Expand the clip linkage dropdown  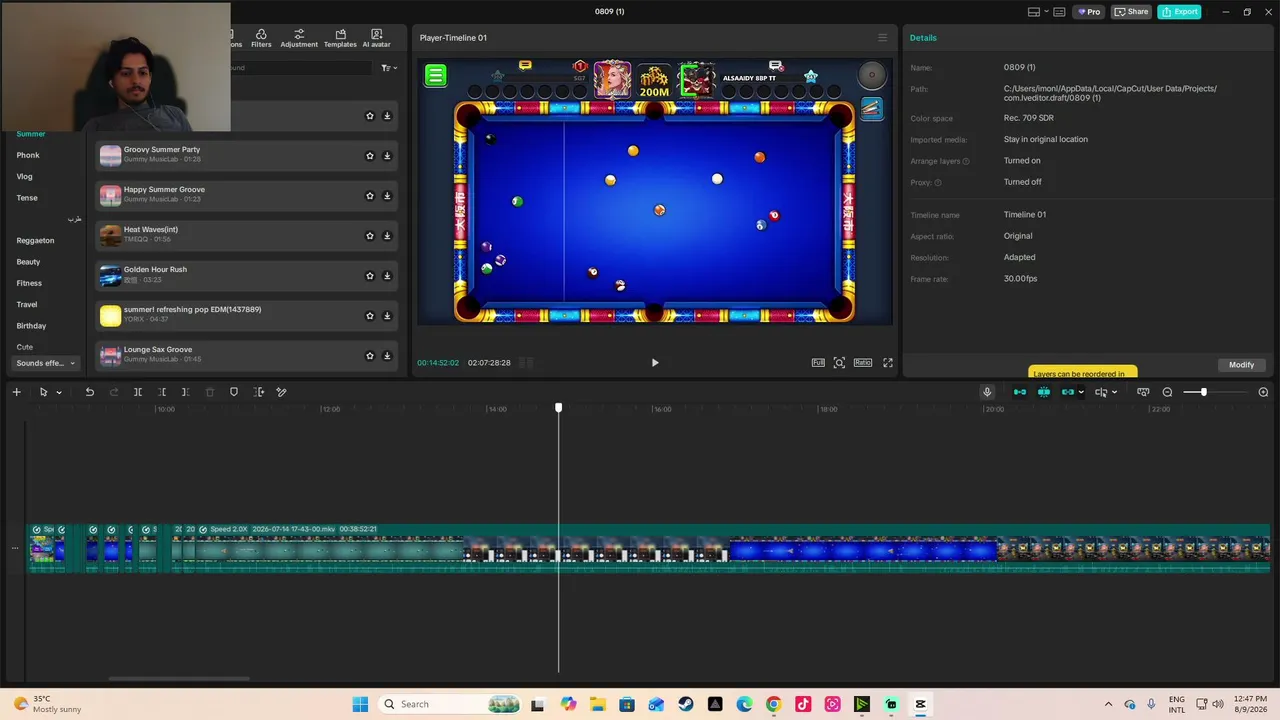tap(1081, 392)
